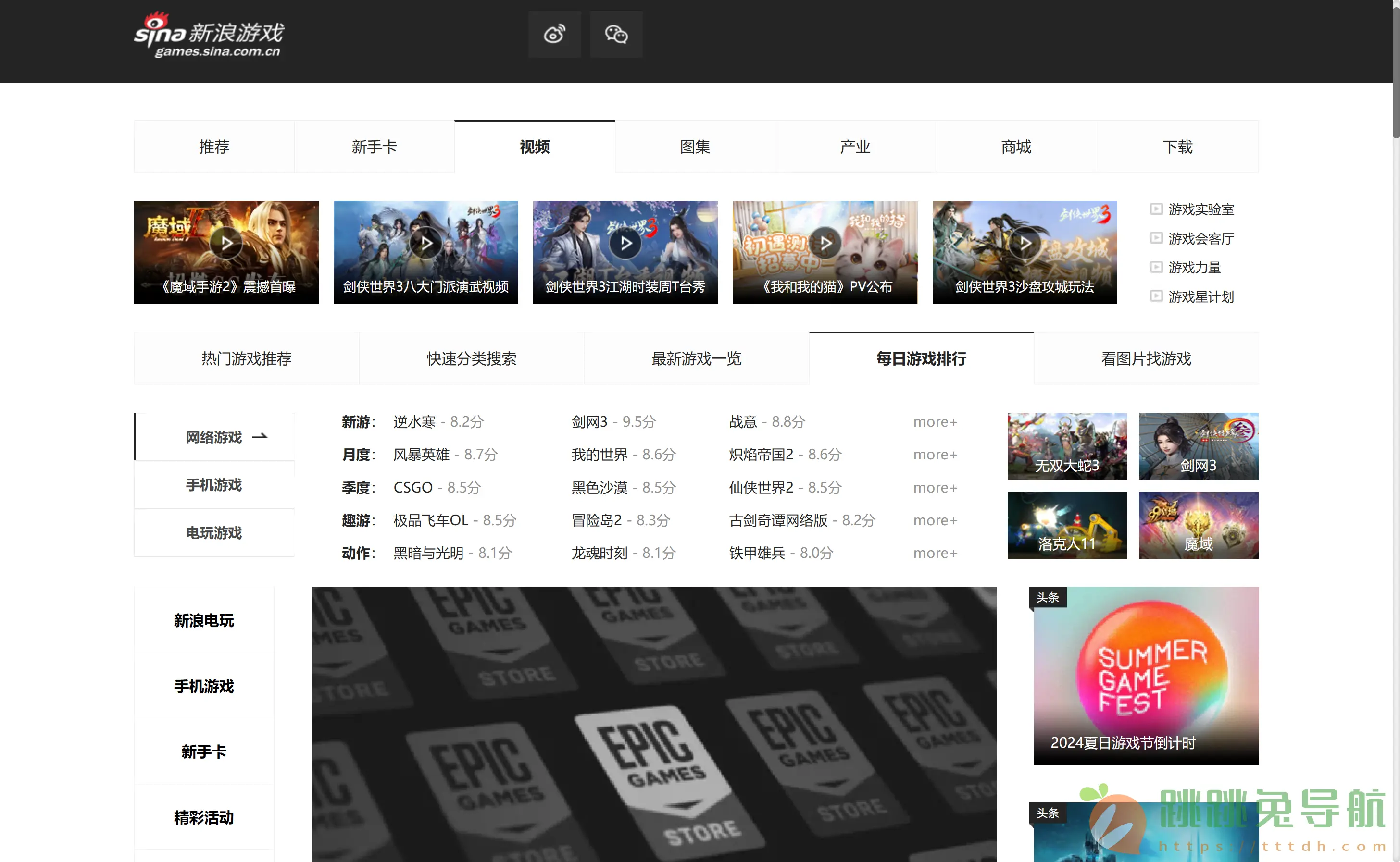Open the Weibo icon in the header
Screen dimensions: 1400x862
[x=554, y=34]
